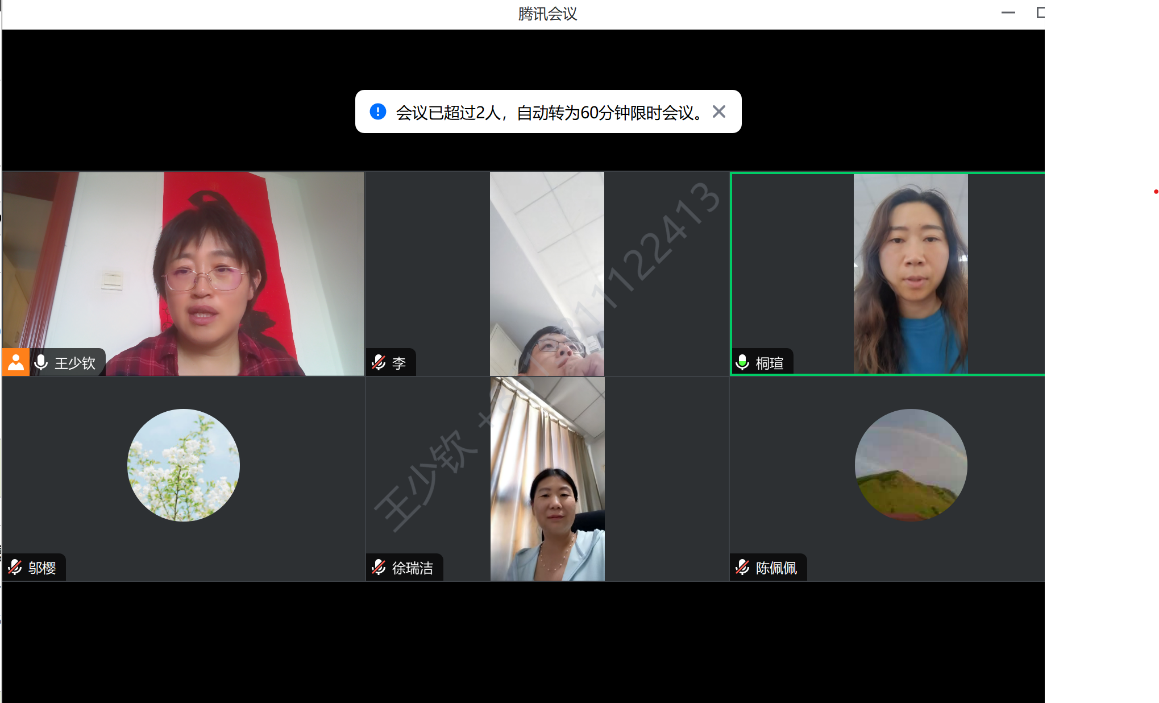Click the 徐瑞洁 name label
Viewport: 1159px width, 703px height.
pos(412,568)
